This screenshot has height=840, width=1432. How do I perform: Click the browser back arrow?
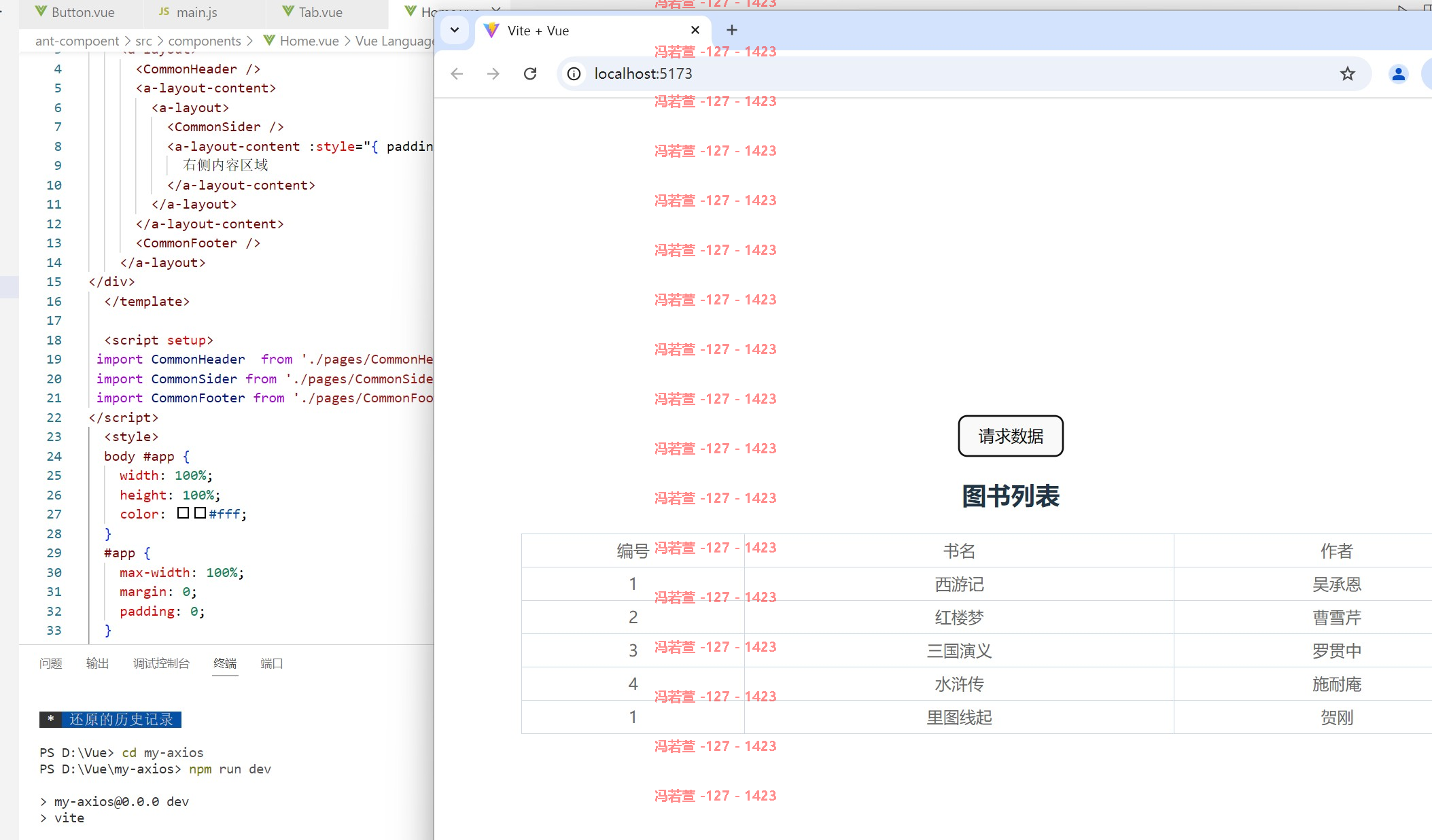click(x=457, y=73)
